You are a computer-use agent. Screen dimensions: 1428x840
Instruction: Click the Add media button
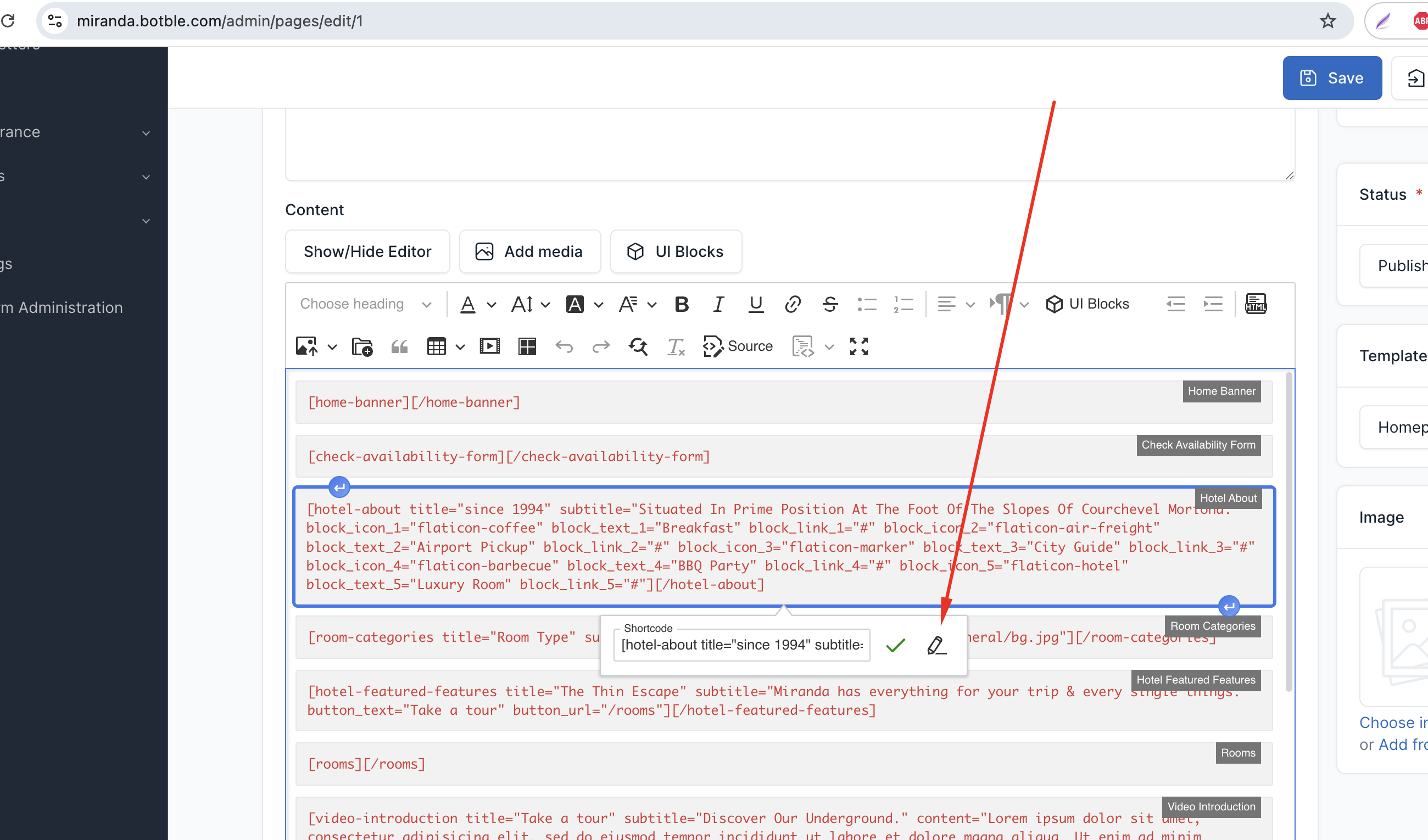click(530, 251)
